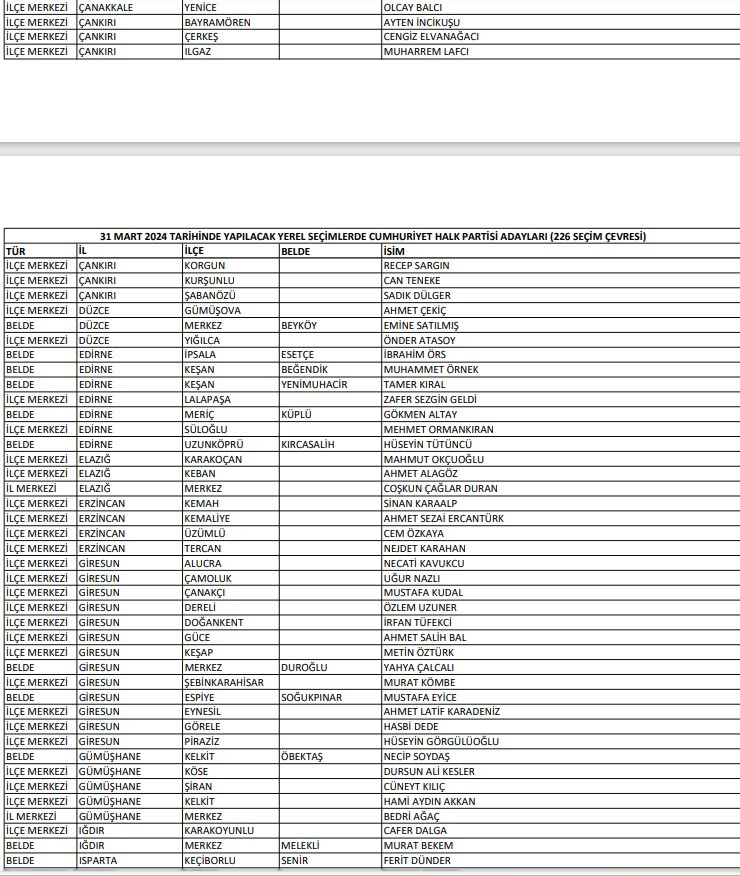This screenshot has width=740, height=876.
Task: Click the district cell GÜMÜŞOVA
Action: pyautogui.click(x=212, y=311)
